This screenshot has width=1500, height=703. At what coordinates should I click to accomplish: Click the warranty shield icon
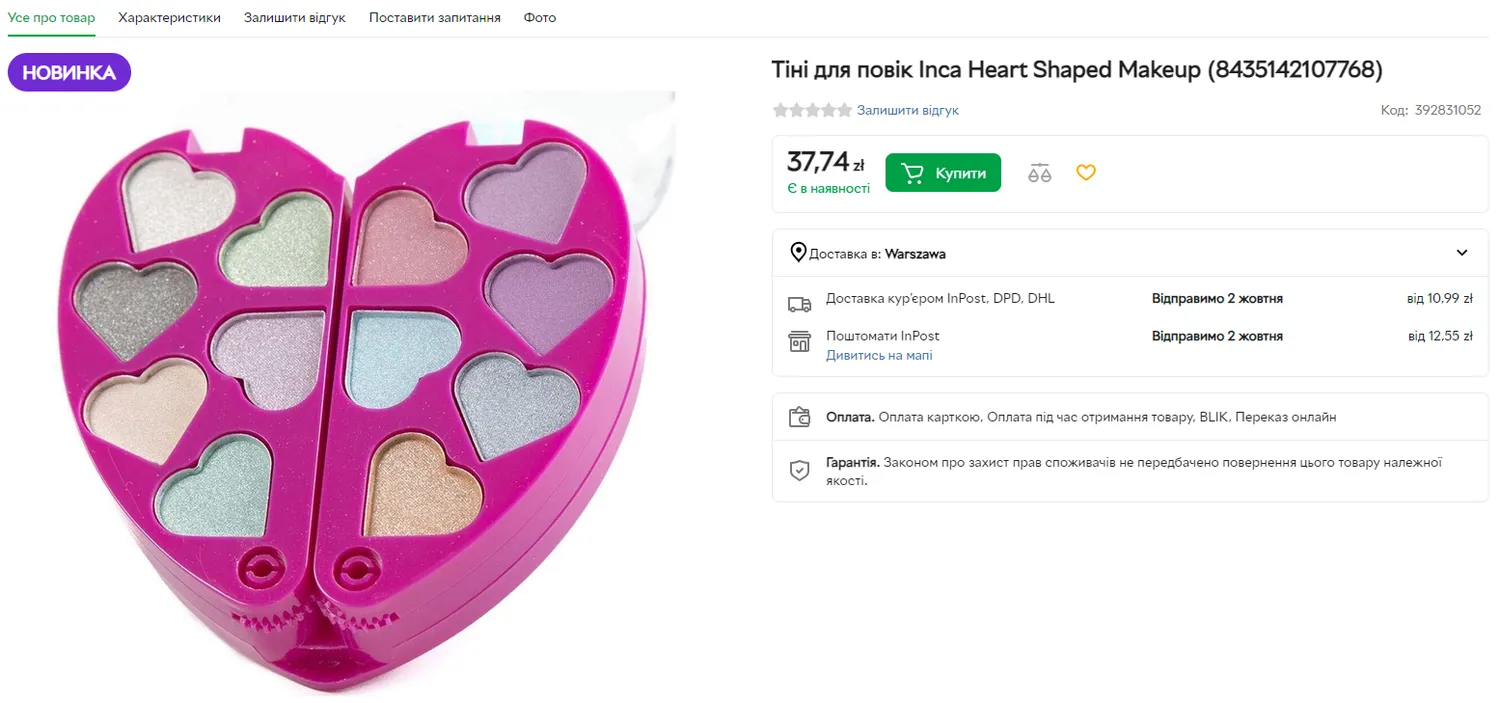(x=799, y=471)
